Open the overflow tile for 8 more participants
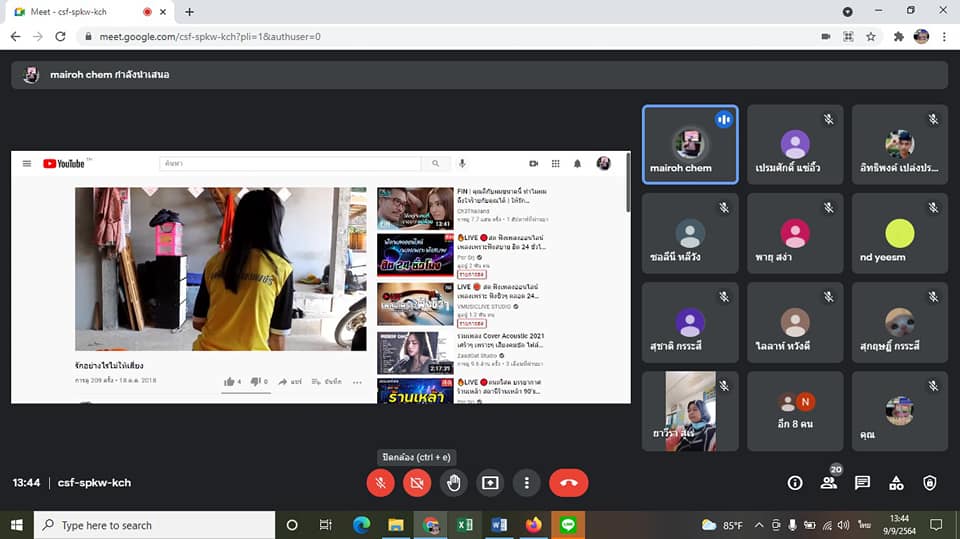Viewport: 960px width, 539px height. (x=795, y=411)
